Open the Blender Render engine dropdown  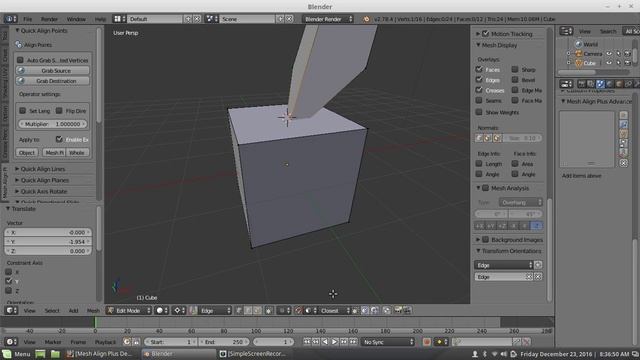328,19
